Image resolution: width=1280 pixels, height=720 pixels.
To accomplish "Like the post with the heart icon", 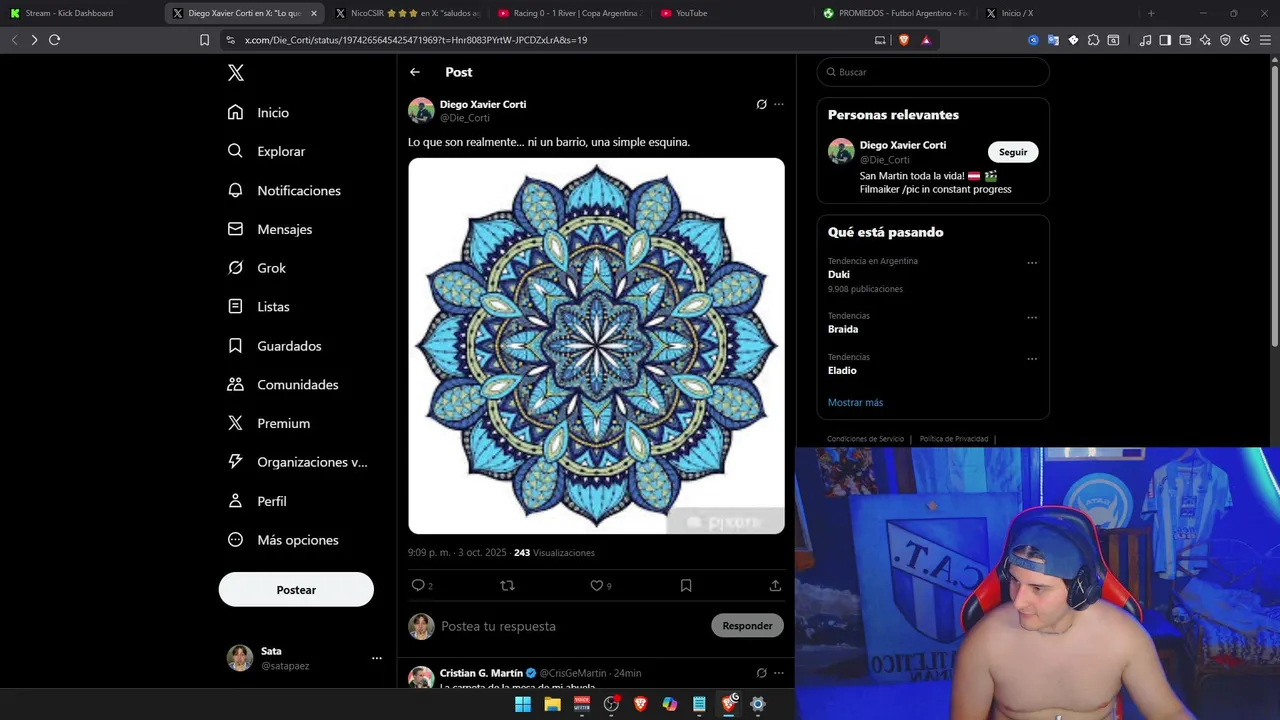I will click(x=596, y=586).
